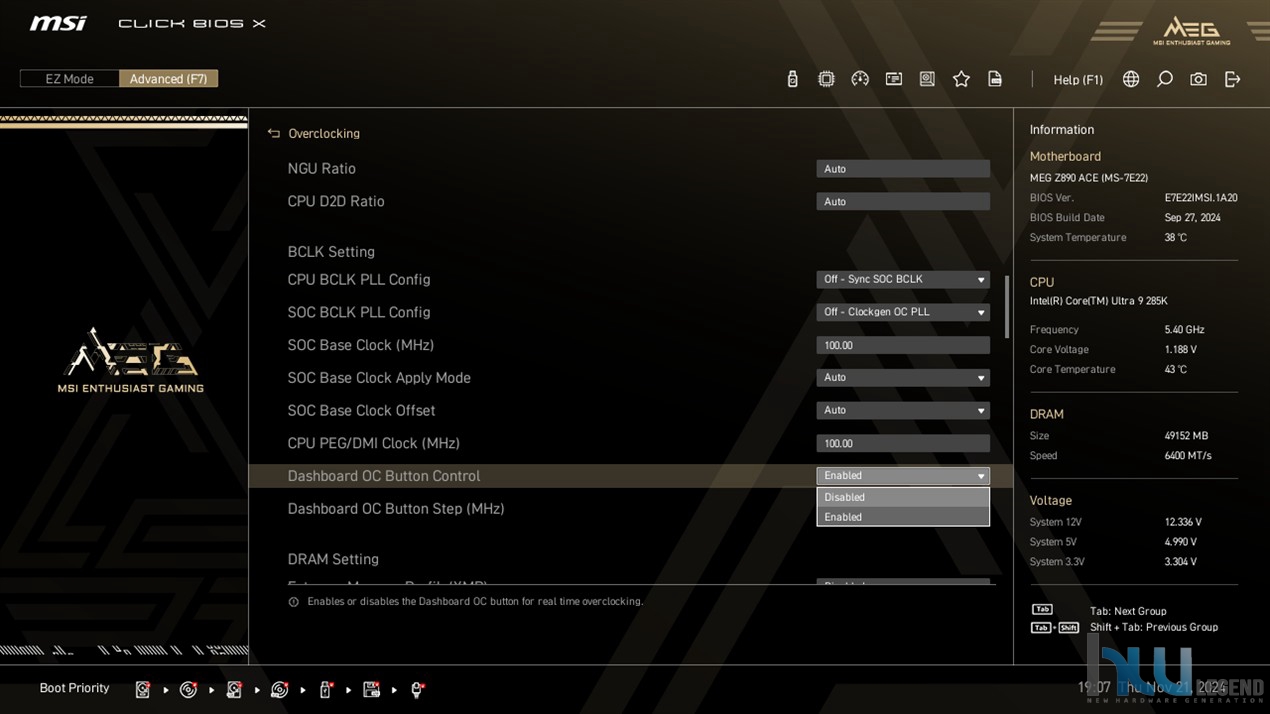This screenshot has height=714, width=1270.
Task: Open the hardware monitor board icon
Action: (x=927, y=79)
